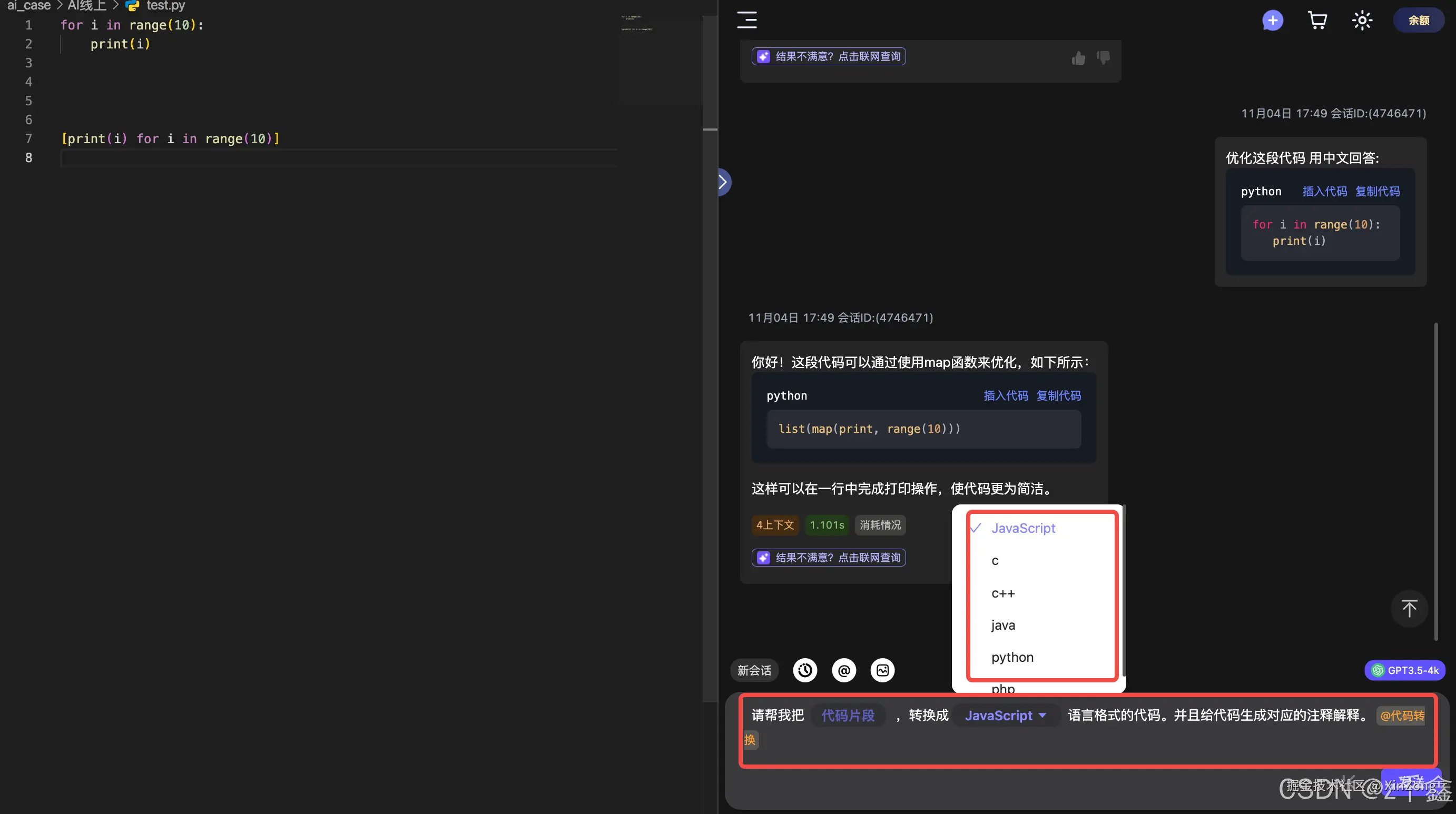The height and width of the screenshot is (814, 1456).
Task: Select the checked JavaScript option in the list
Action: point(1023,528)
